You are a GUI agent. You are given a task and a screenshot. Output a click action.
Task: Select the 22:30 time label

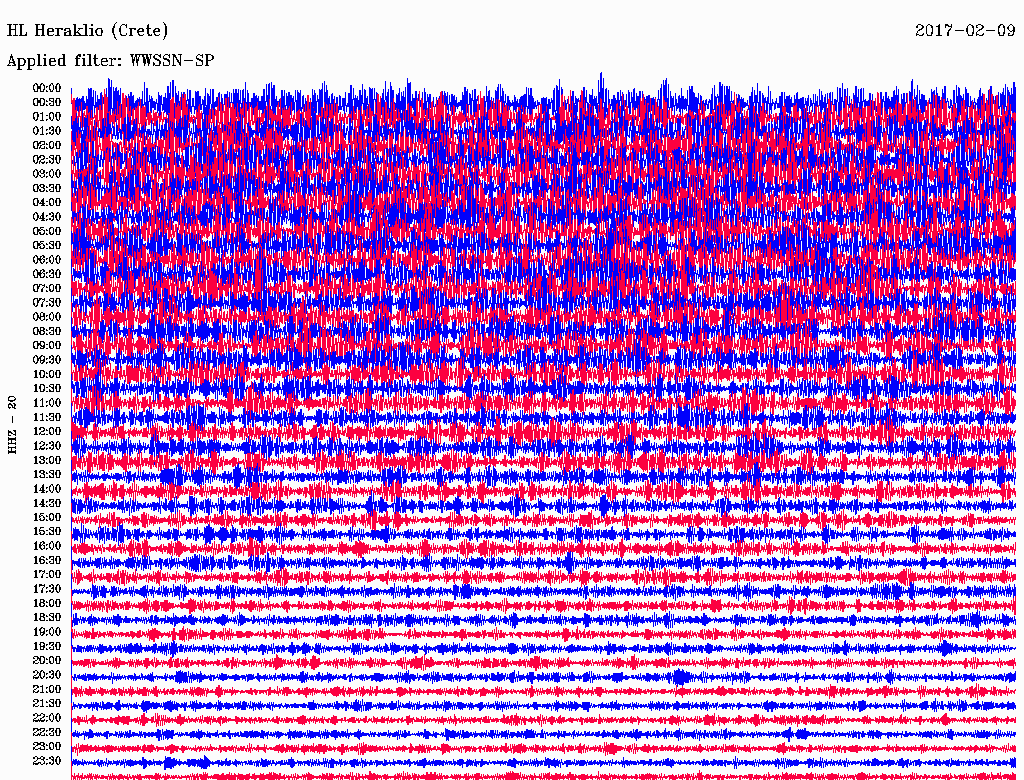point(47,732)
